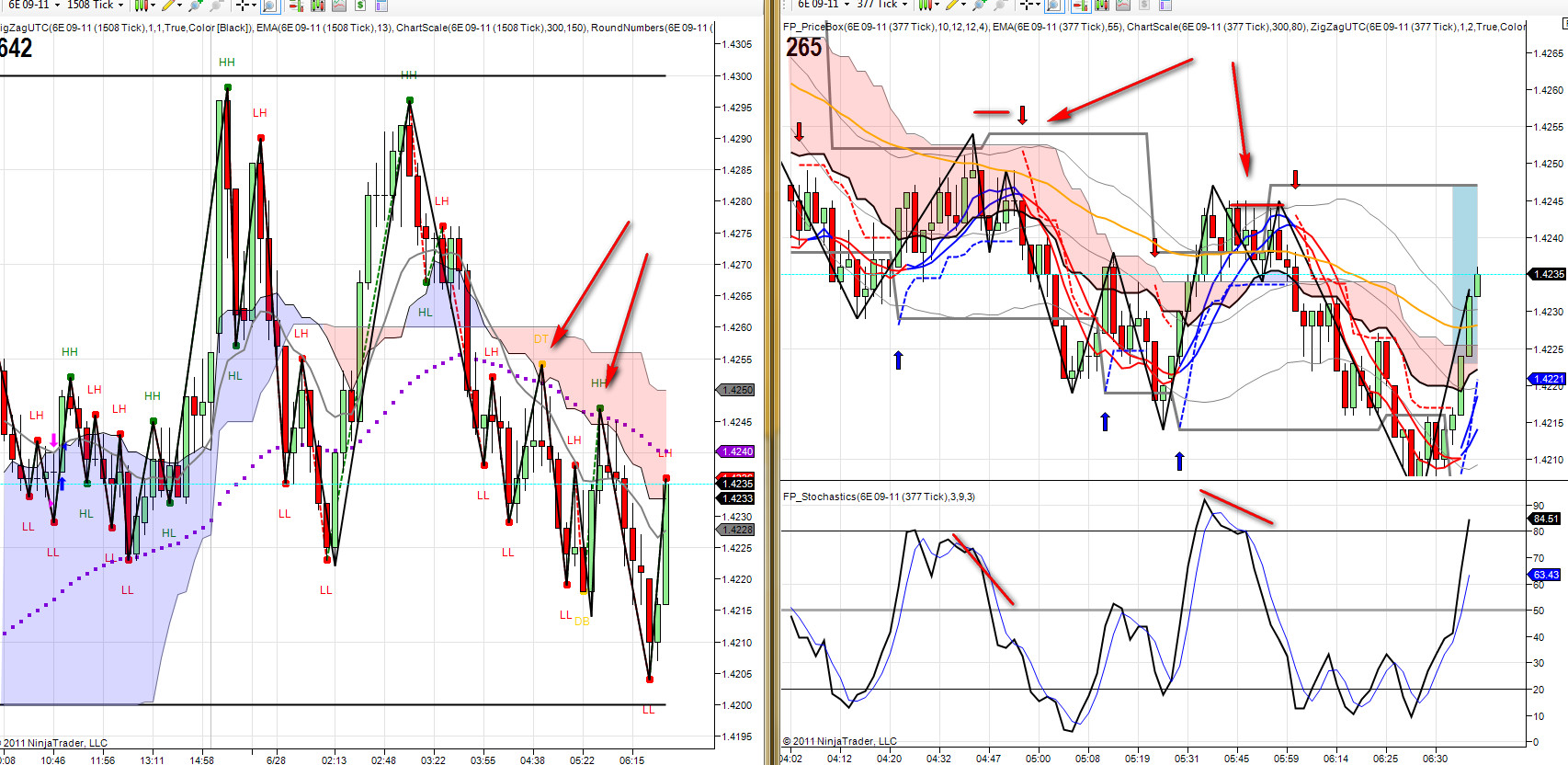Image resolution: width=1568 pixels, height=765 pixels.
Task: Open Strategies dialog for 377 Tick chart
Action: click(1123, 5)
